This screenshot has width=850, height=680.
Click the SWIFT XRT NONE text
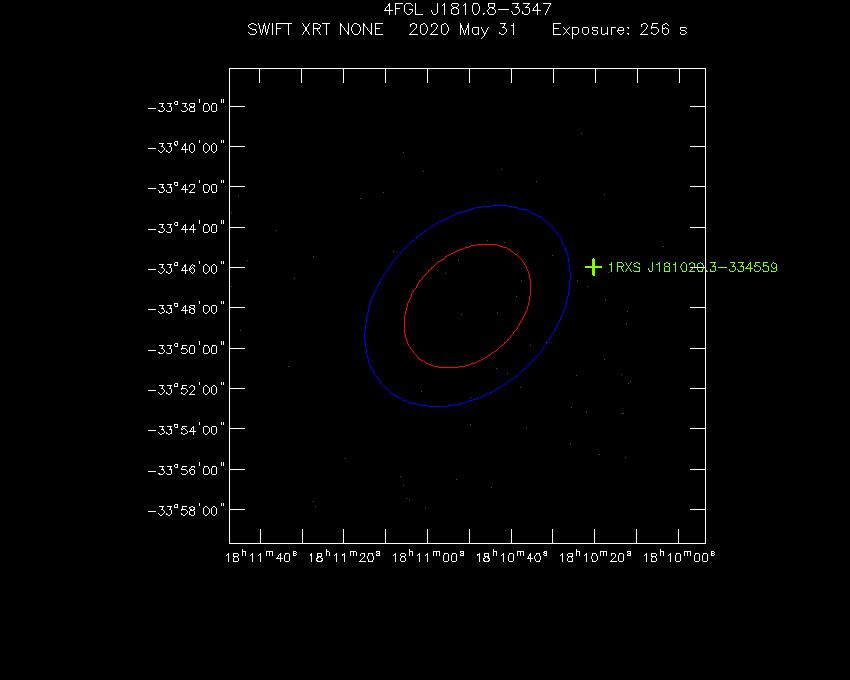tap(315, 29)
